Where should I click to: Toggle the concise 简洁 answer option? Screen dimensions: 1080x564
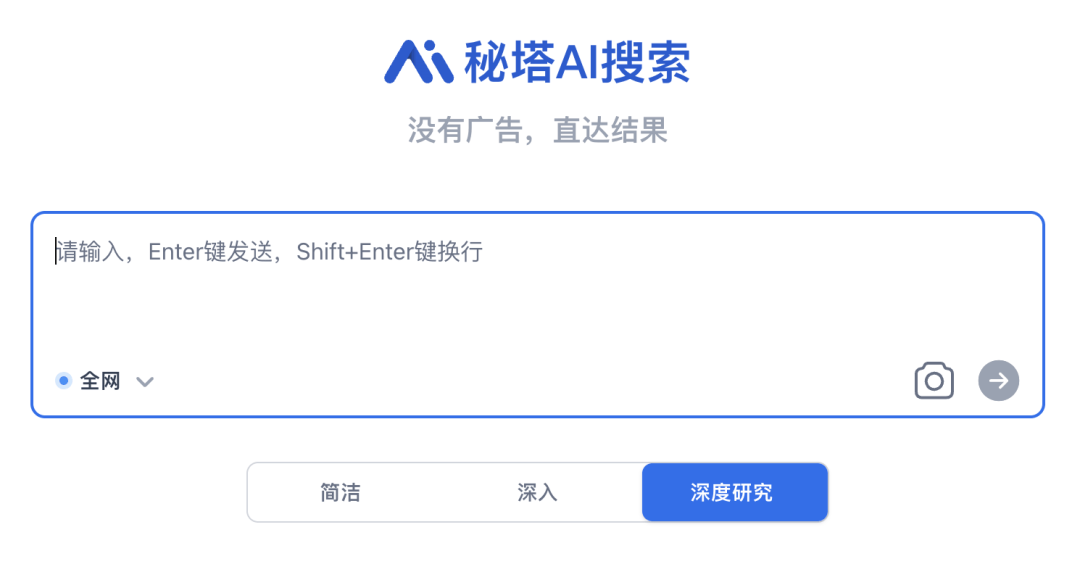click(340, 492)
